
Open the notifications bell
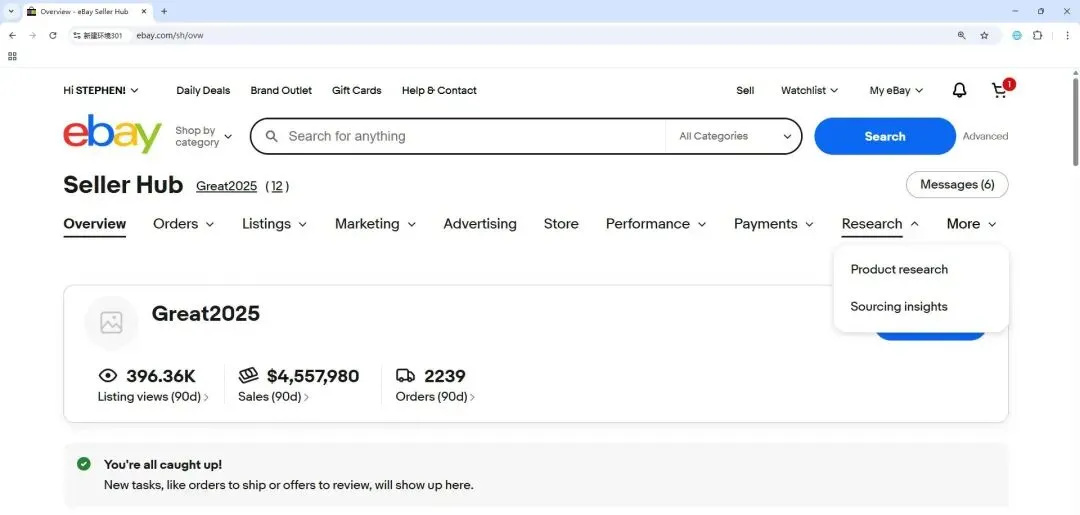pos(959,90)
